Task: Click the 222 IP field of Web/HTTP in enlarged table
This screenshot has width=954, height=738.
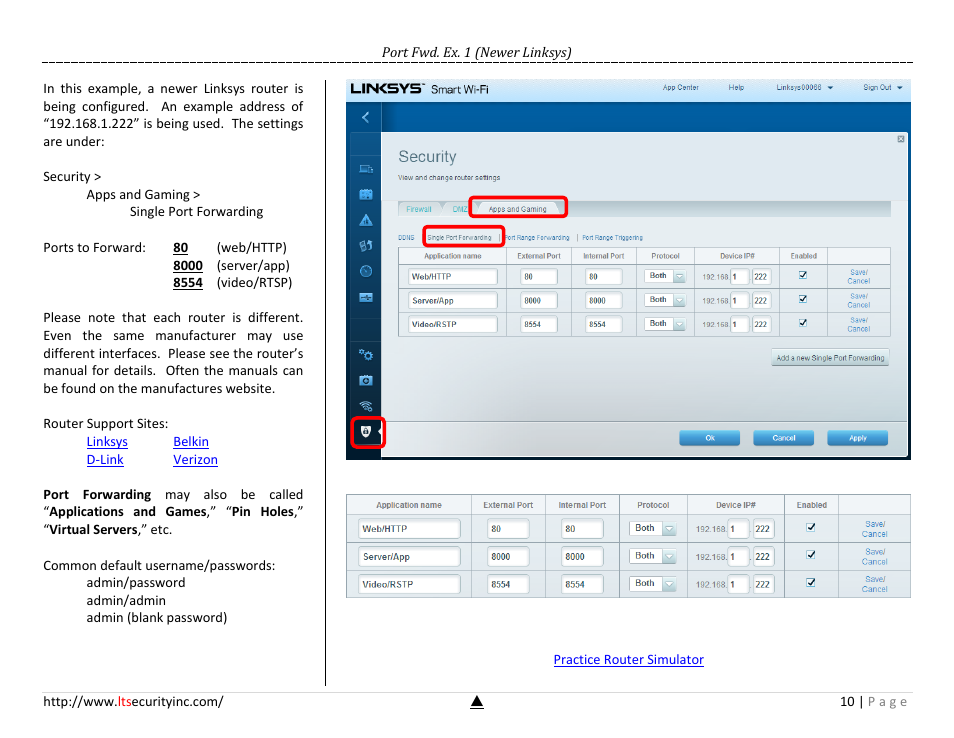Action: coord(763,529)
